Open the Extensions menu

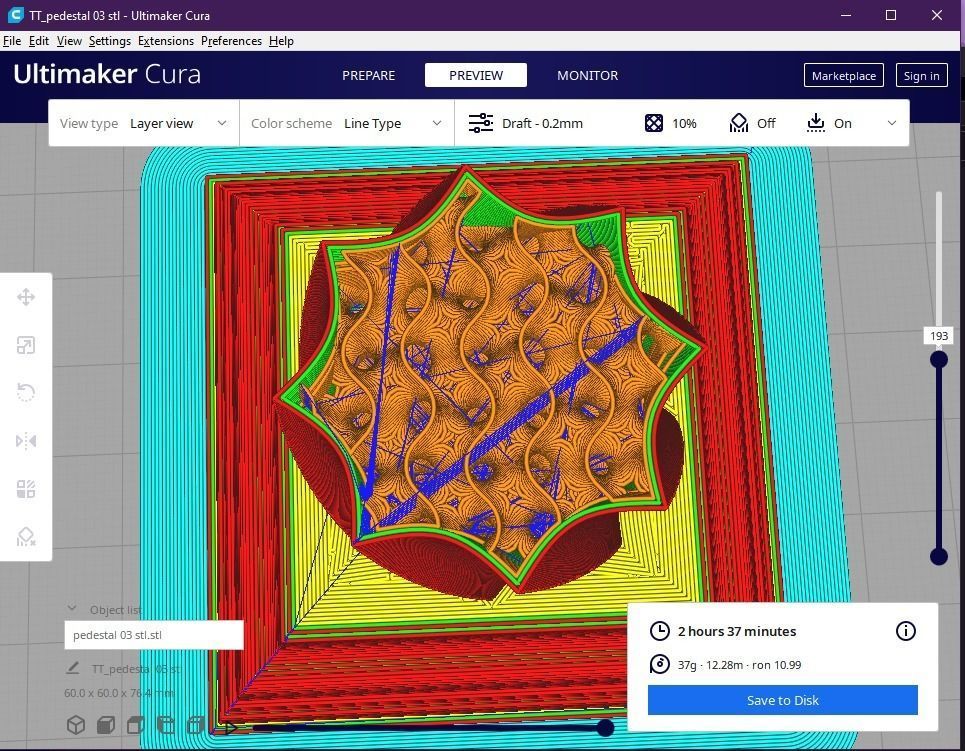click(x=166, y=41)
